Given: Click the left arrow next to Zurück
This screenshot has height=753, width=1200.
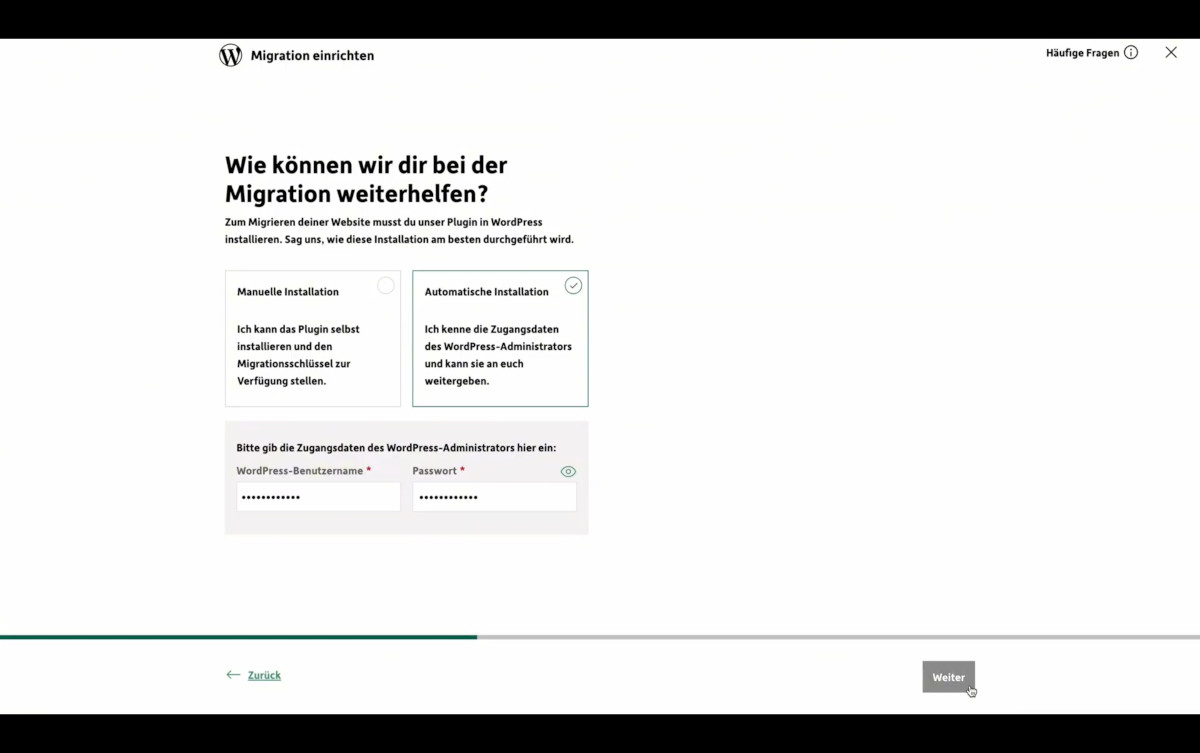Looking at the screenshot, I should point(233,675).
